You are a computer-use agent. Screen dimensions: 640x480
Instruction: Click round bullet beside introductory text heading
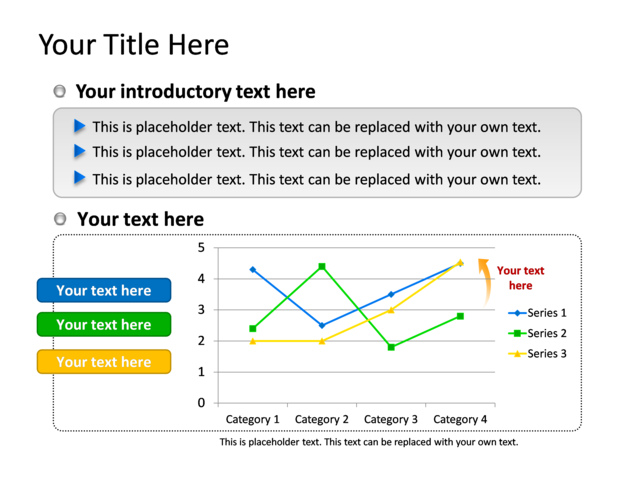point(60,91)
